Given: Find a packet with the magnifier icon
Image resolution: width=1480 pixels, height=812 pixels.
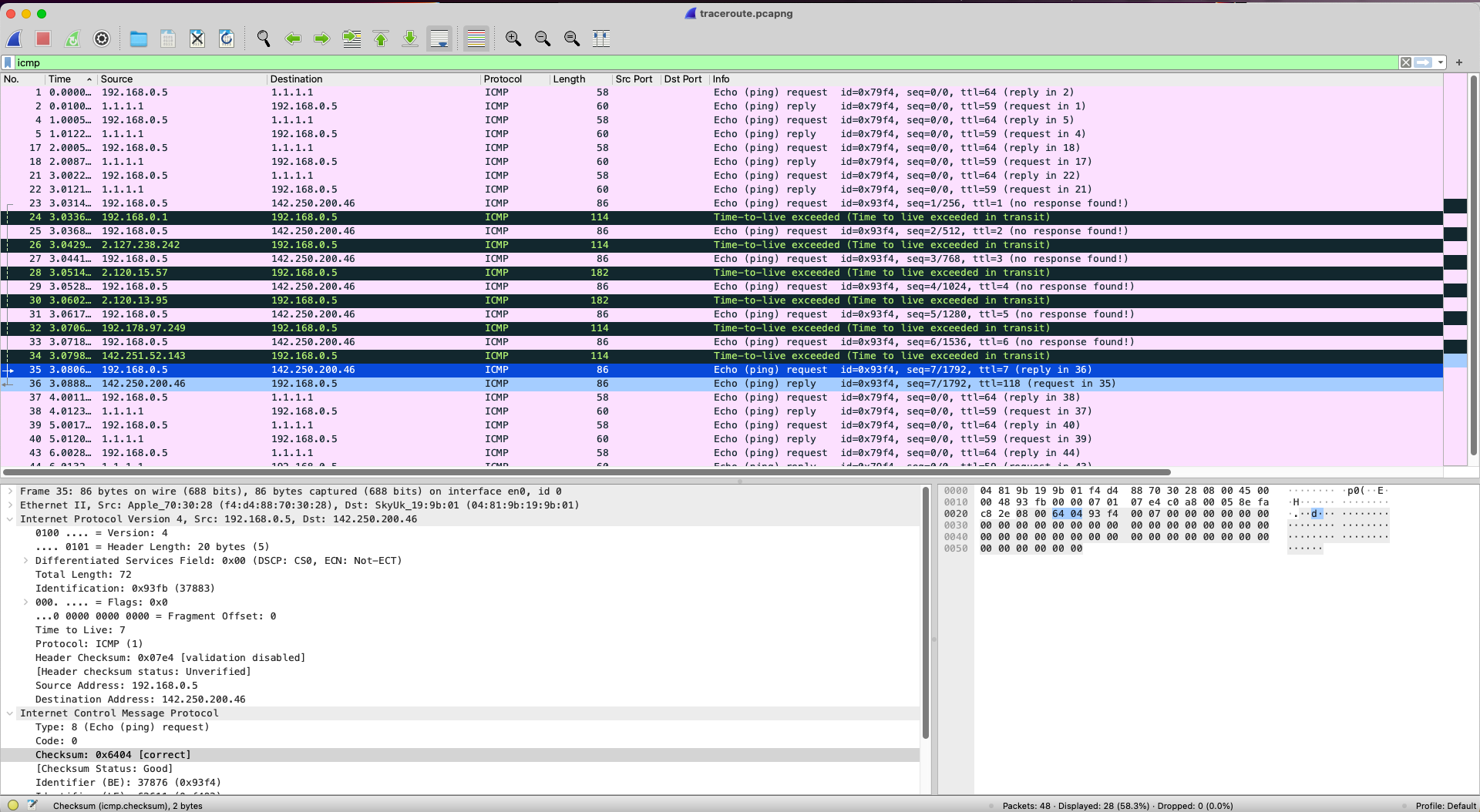Looking at the screenshot, I should click(264, 39).
